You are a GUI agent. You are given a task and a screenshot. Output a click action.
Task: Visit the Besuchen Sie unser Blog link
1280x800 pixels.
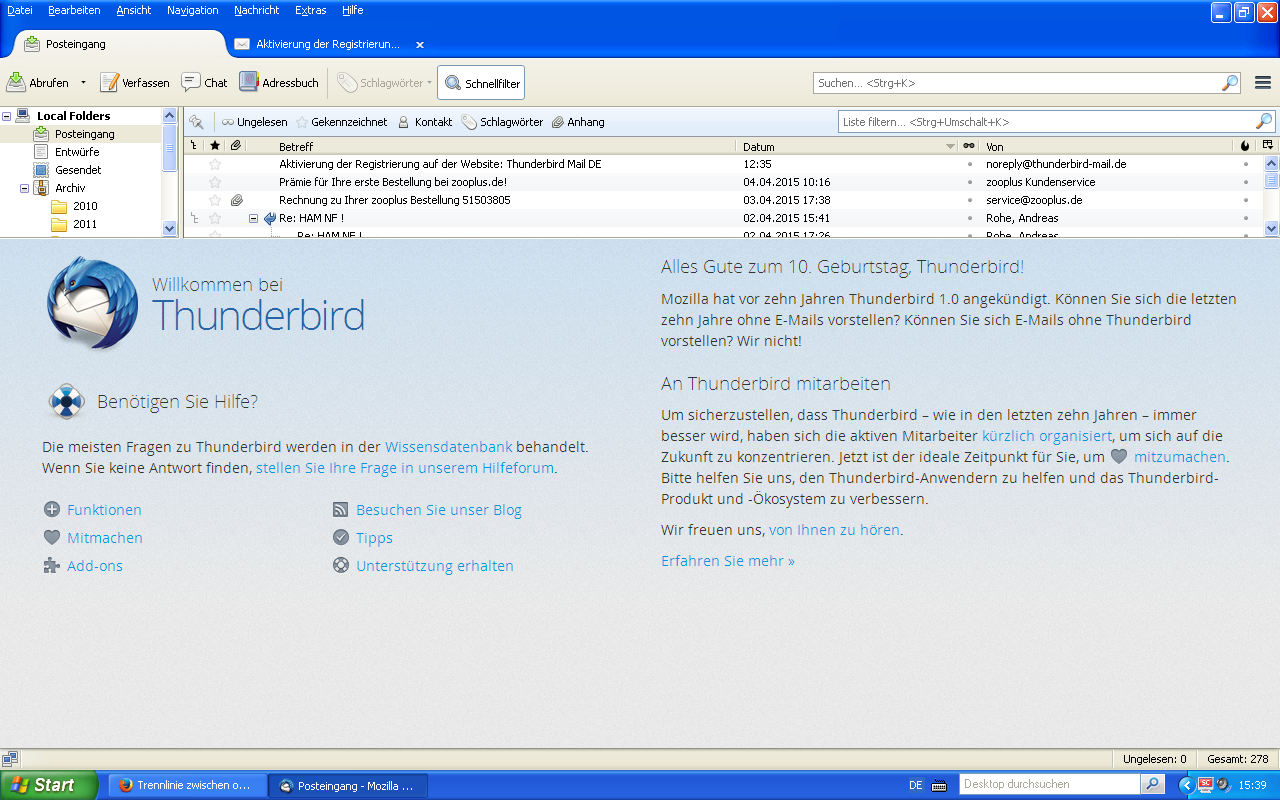point(439,510)
